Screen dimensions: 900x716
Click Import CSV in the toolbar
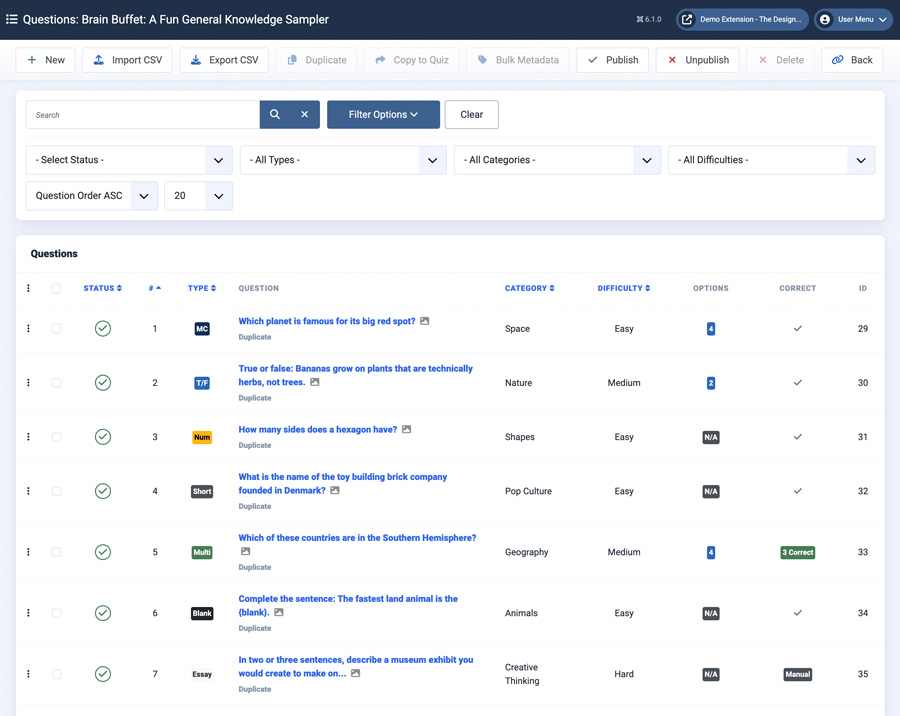[127, 60]
